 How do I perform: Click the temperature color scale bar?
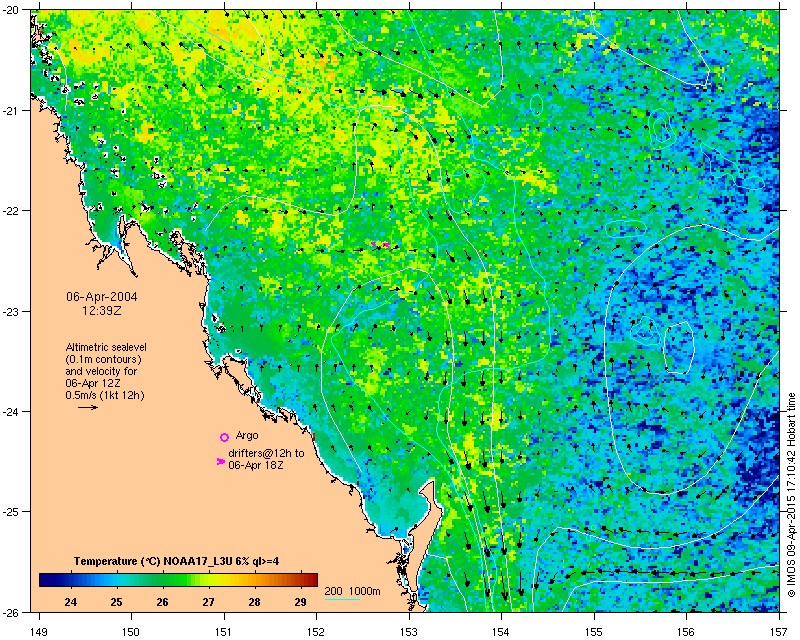click(x=179, y=580)
